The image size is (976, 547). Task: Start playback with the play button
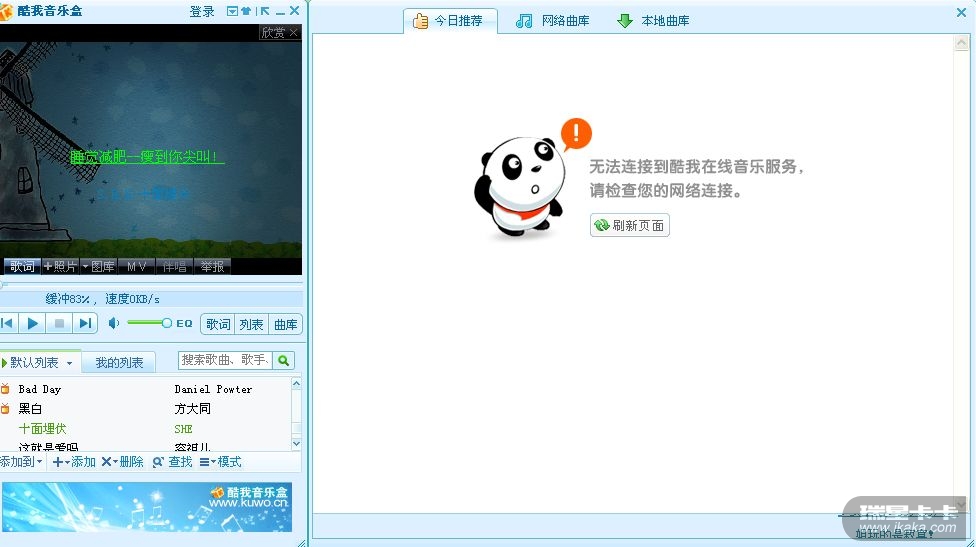coord(32,323)
